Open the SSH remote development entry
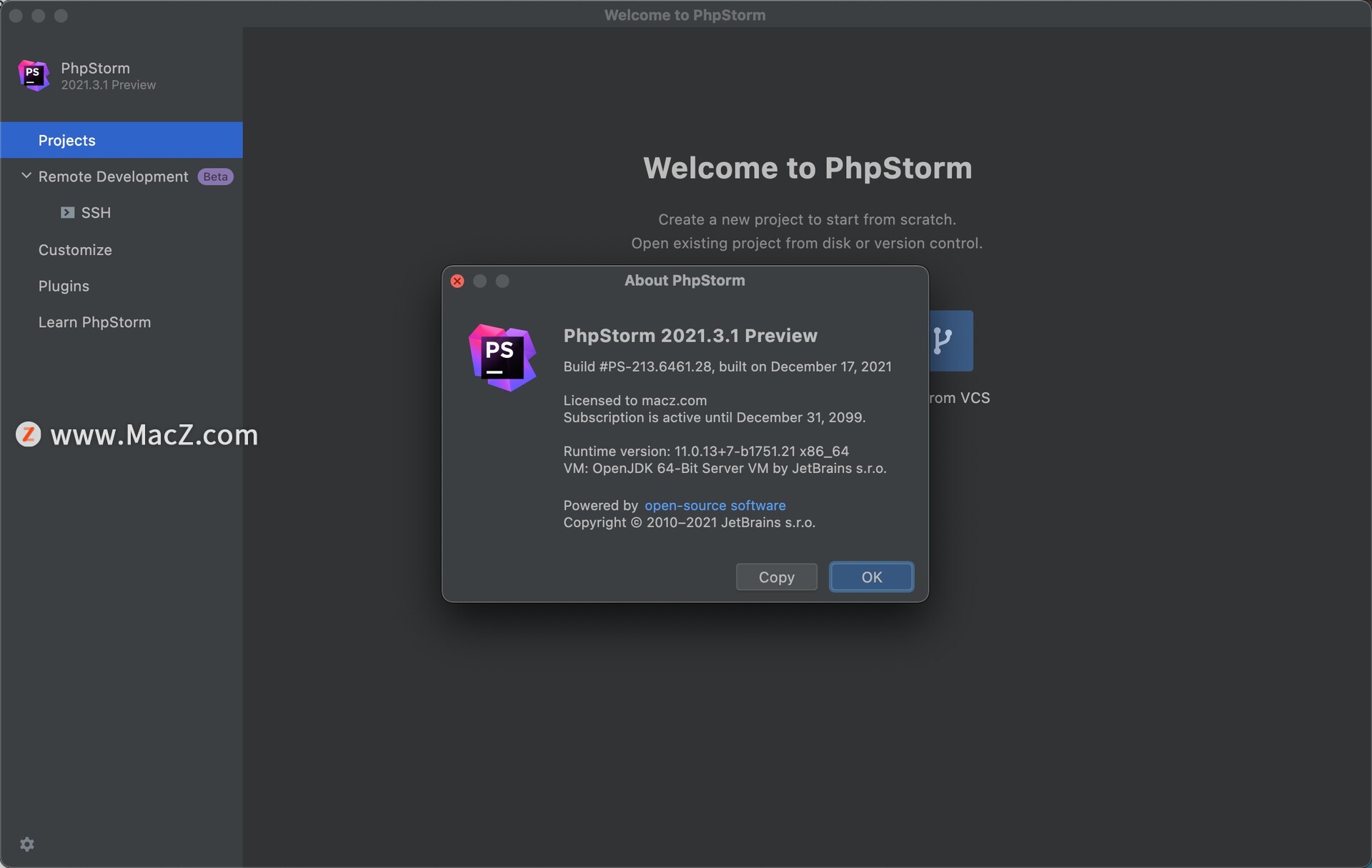Screen dimensions: 1372x868 click(96, 213)
